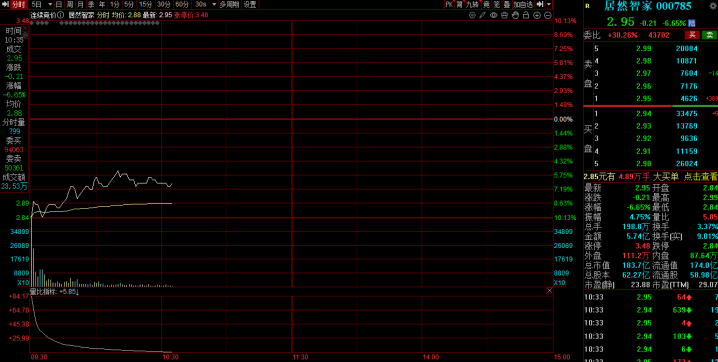Toggle the 叠 overlay button
Screen dimensions: 718x362
(x=507, y=4)
